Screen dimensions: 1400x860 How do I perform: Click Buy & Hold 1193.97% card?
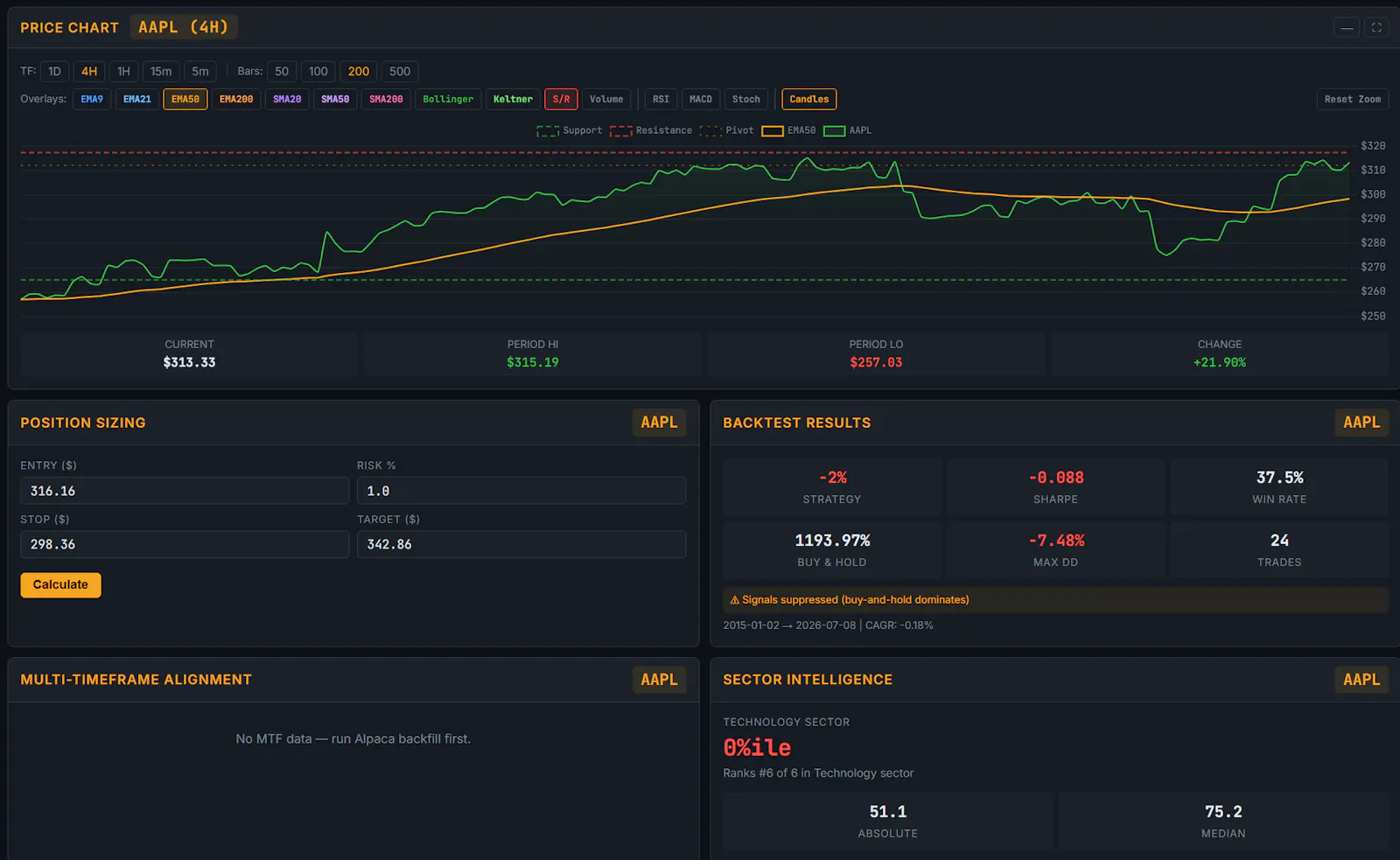832,550
